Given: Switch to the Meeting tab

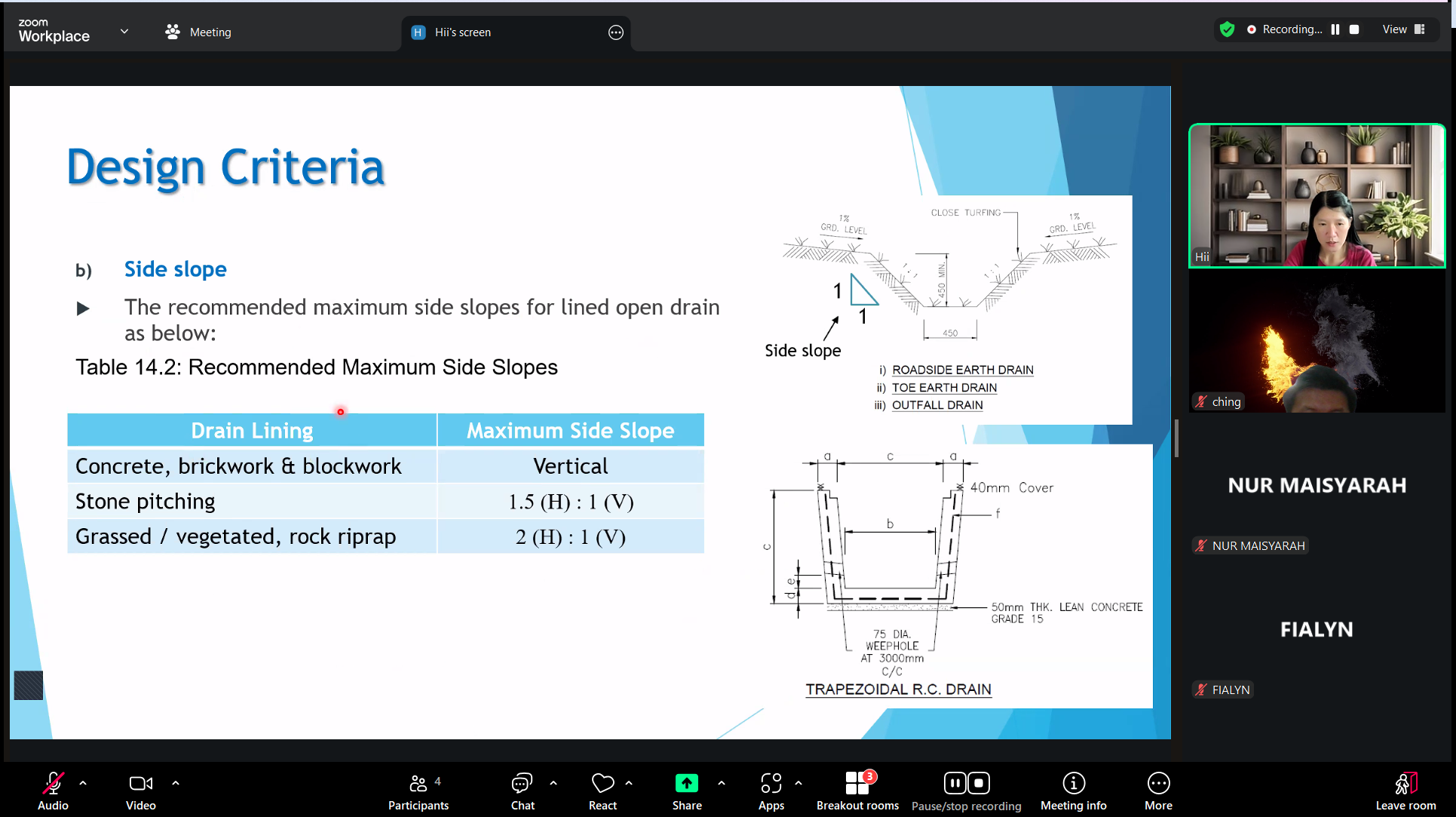Looking at the screenshot, I should click(x=199, y=32).
